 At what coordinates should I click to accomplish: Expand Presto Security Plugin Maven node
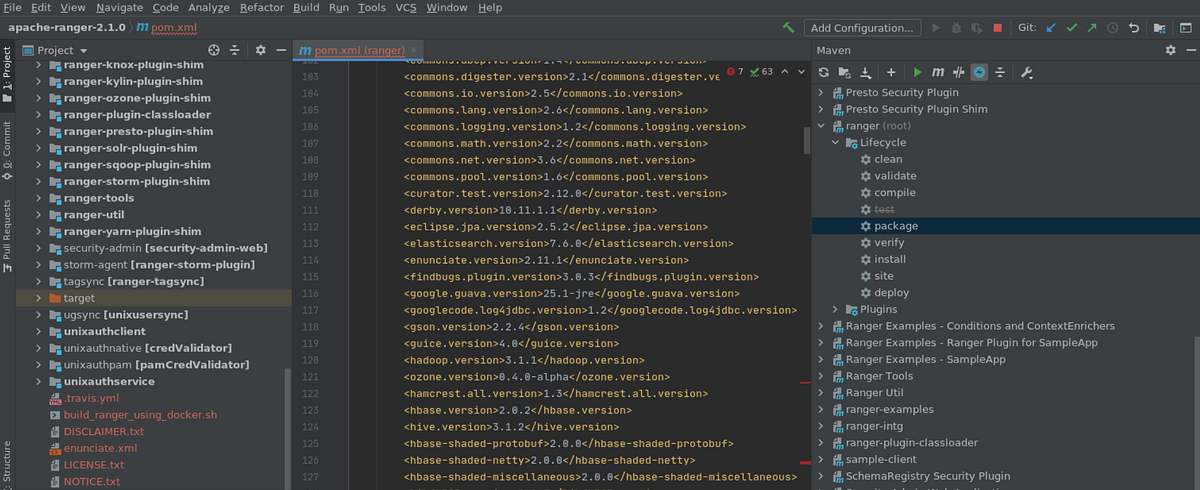tap(821, 92)
